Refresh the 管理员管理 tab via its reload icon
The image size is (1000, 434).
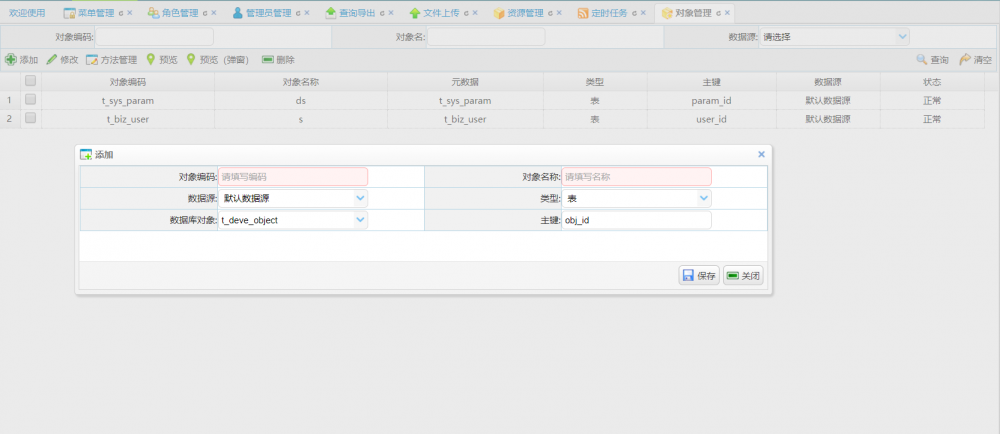298,13
